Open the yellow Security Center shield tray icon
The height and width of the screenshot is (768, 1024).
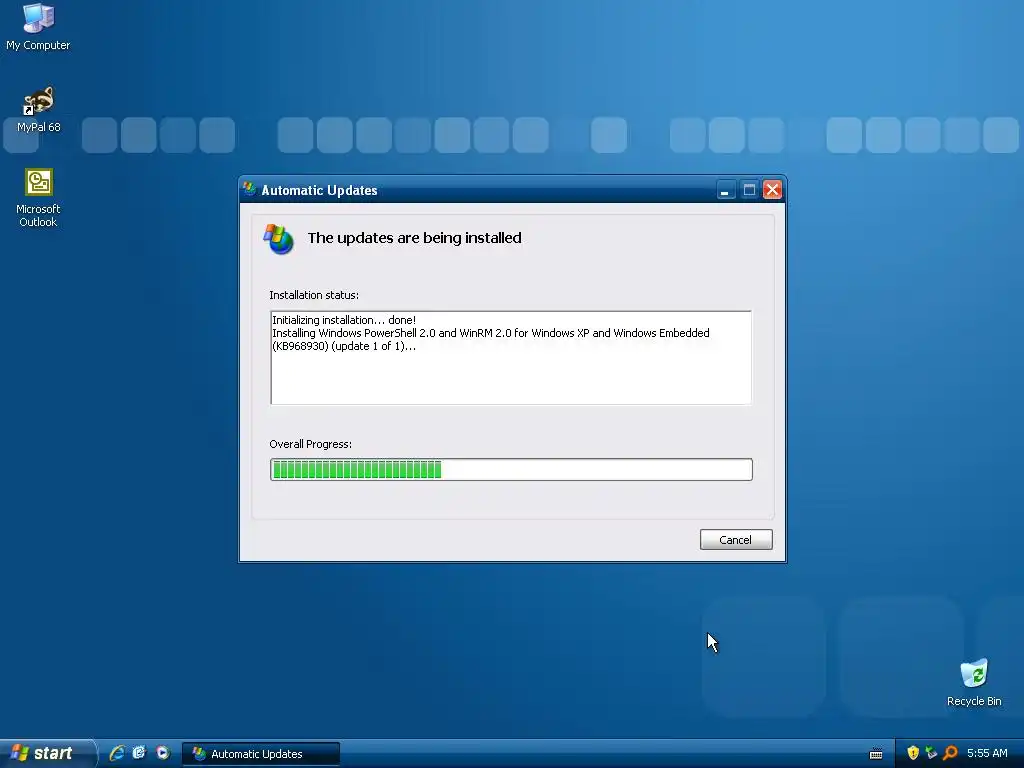click(x=913, y=753)
